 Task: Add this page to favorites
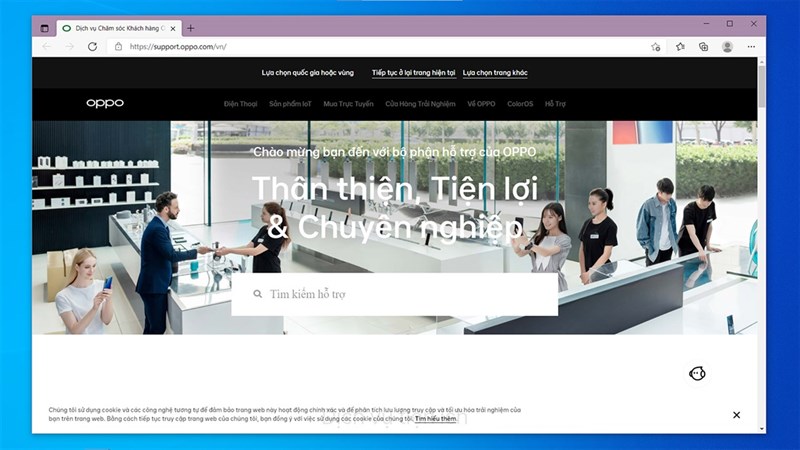(656, 47)
